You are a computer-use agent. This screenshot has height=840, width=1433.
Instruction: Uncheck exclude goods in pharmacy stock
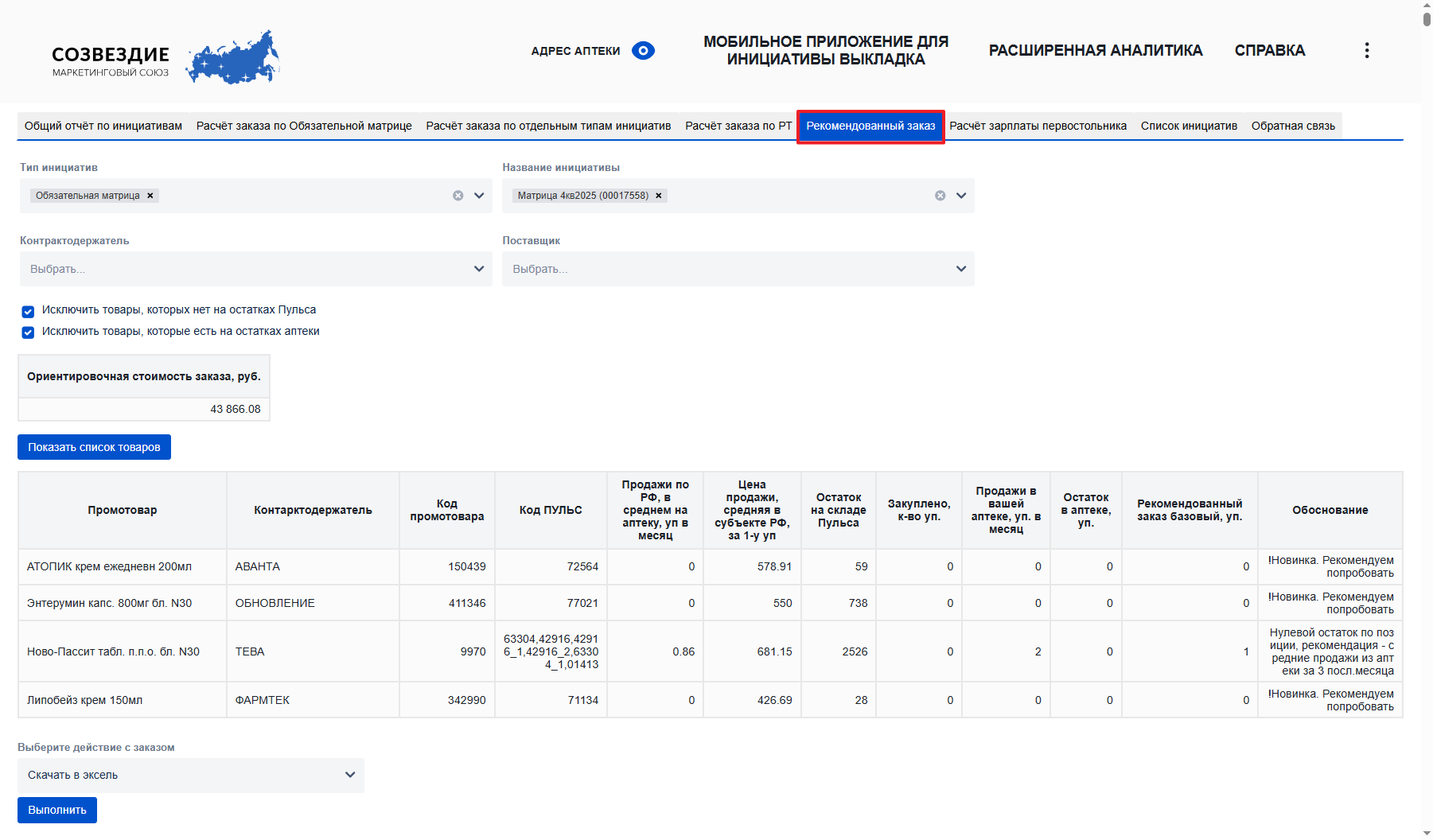(28, 332)
